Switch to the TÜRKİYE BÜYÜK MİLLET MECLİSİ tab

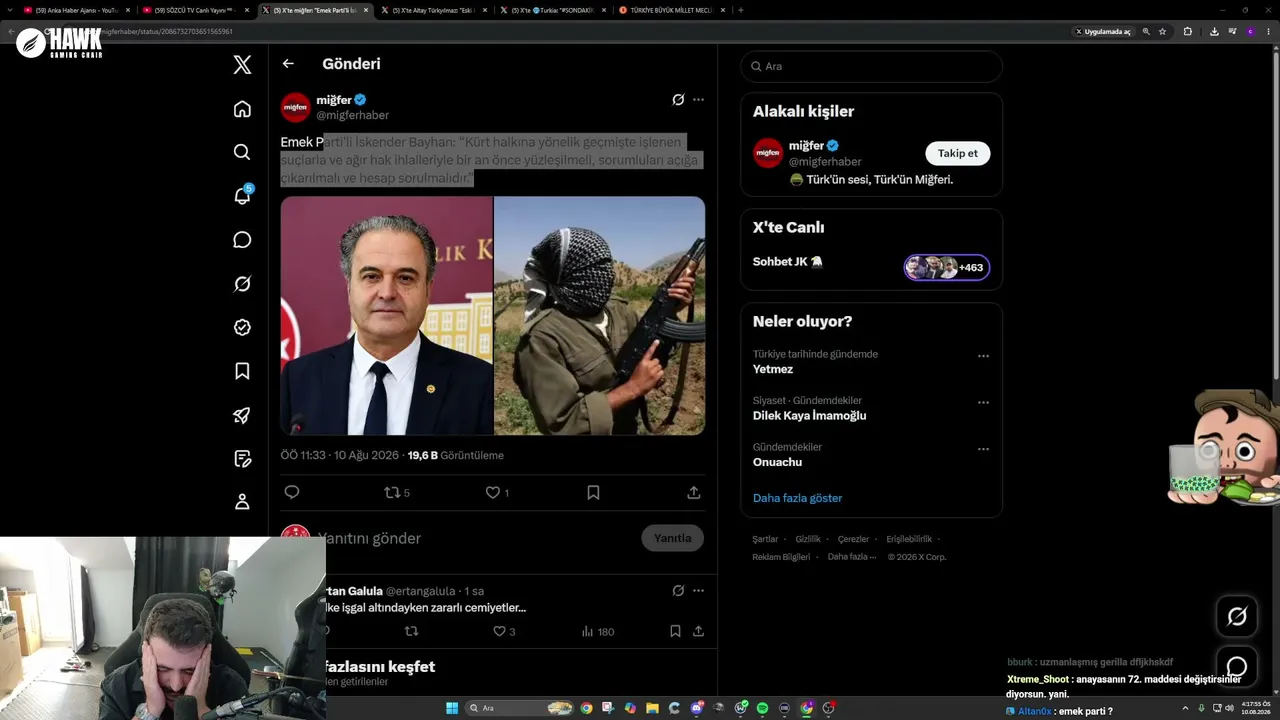(x=672, y=10)
